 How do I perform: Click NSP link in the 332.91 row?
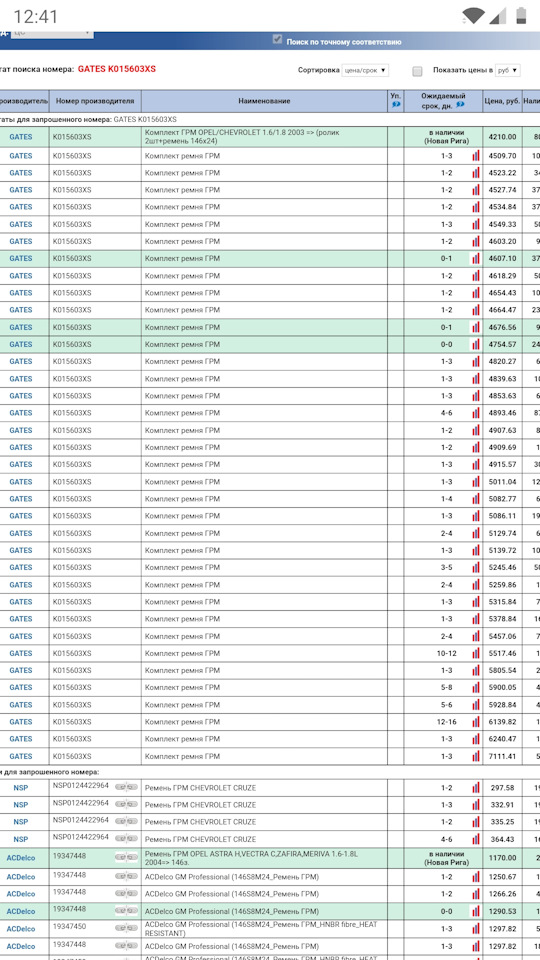[x=21, y=804]
